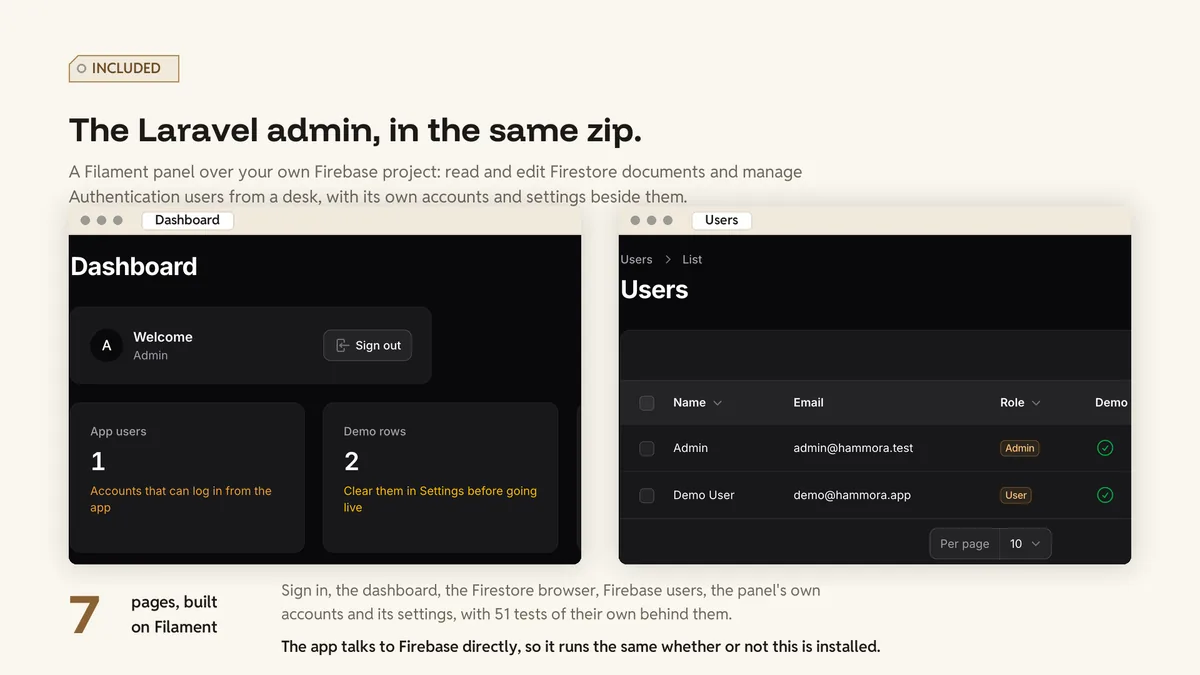Image resolution: width=1200 pixels, height=675 pixels.
Task: Check the Admin row checkbox
Action: (x=647, y=449)
